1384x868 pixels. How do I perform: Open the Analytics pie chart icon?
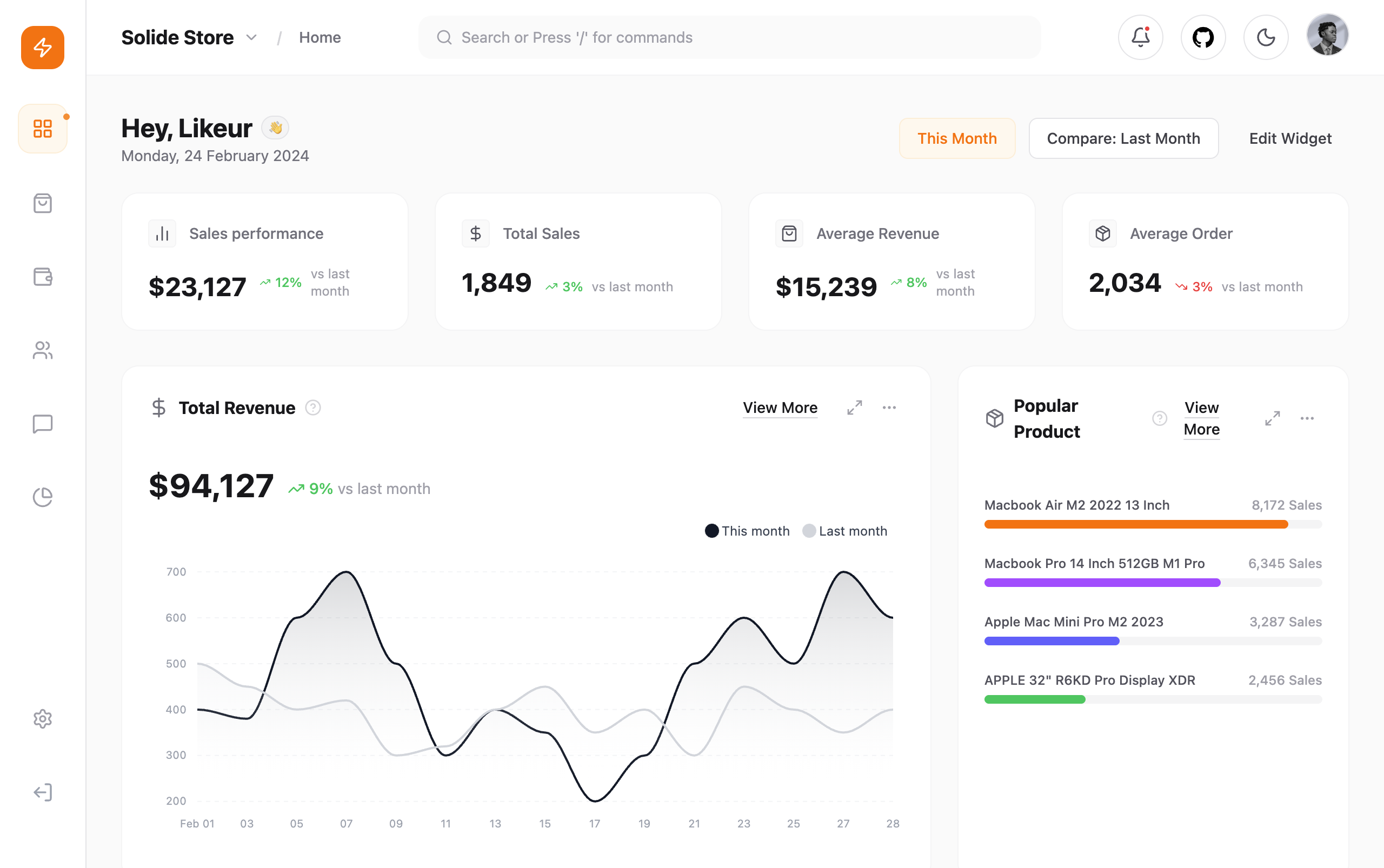click(x=43, y=497)
